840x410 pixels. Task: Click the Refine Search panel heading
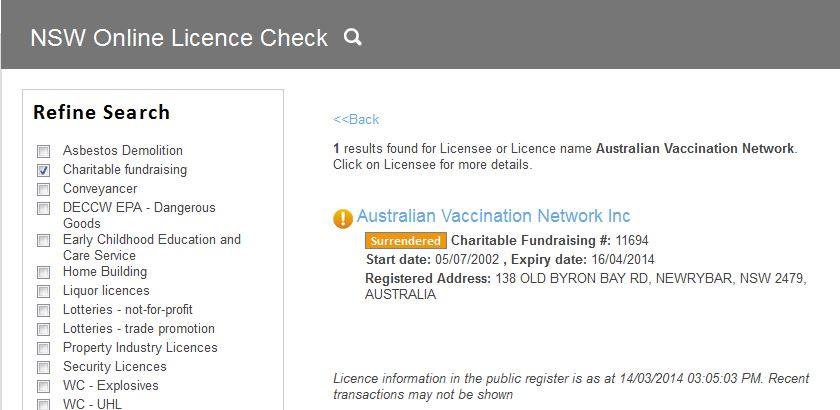102,113
